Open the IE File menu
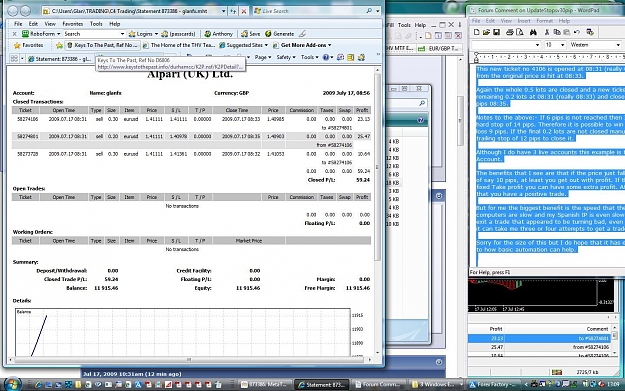This screenshot has height=391, width=625. pyautogui.click(x=18, y=24)
